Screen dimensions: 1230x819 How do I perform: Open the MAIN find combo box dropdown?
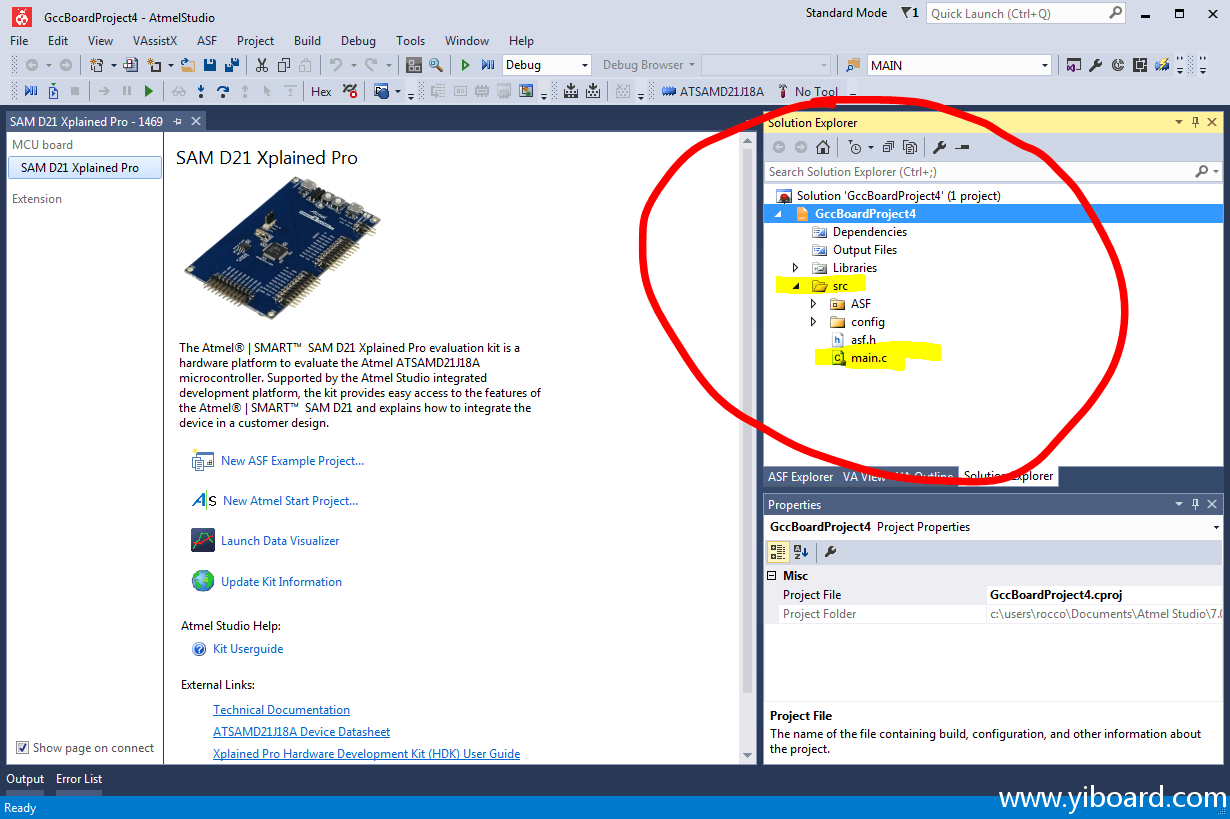[x=1045, y=65]
